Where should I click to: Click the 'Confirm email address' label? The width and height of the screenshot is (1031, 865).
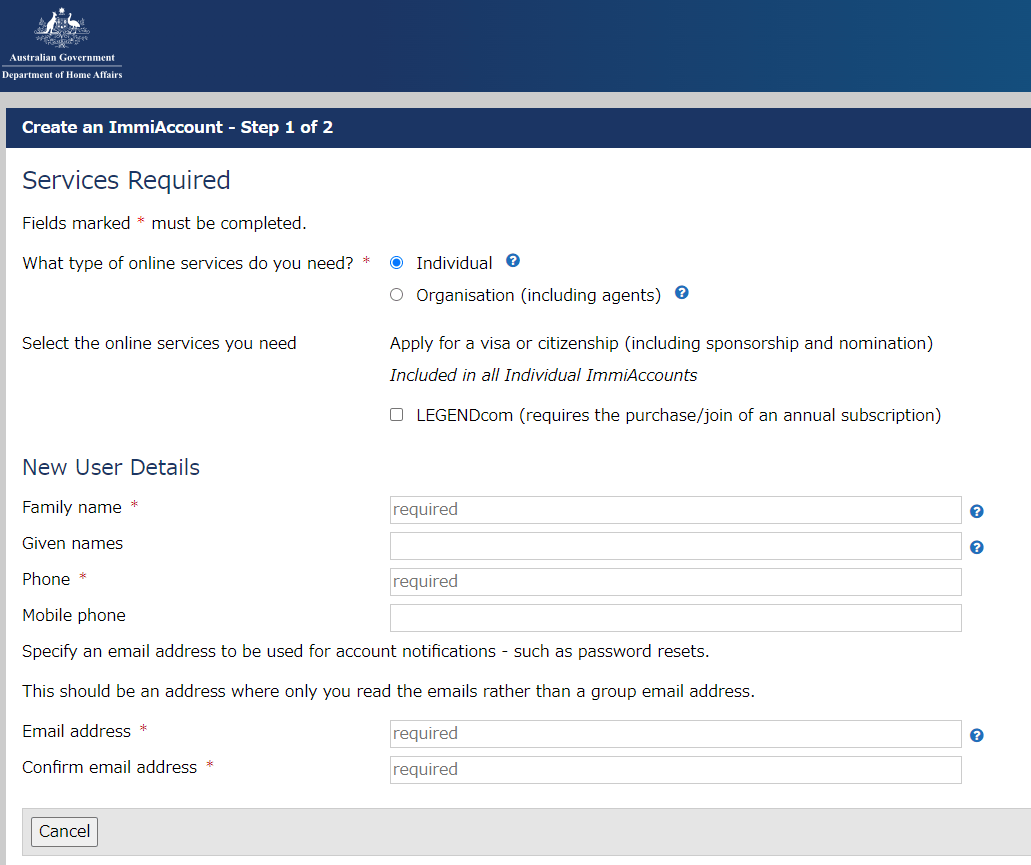click(x=110, y=767)
